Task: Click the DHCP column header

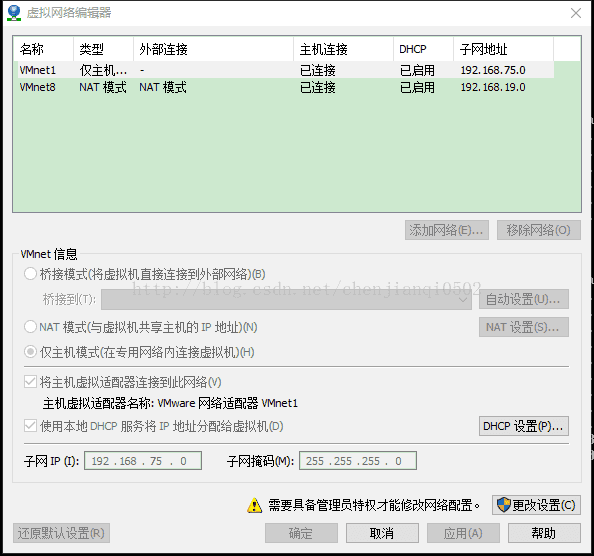Action: click(423, 49)
